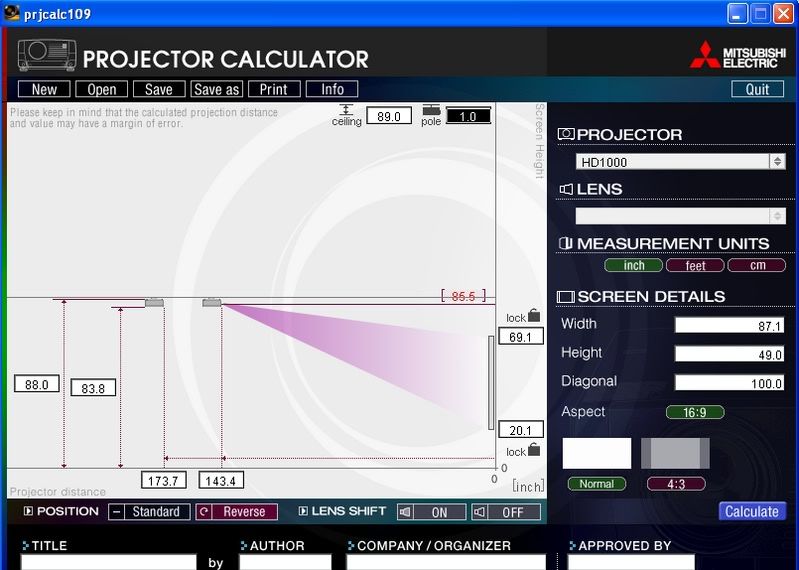Click the Open menu button
The image size is (799, 570).
[x=101, y=89]
